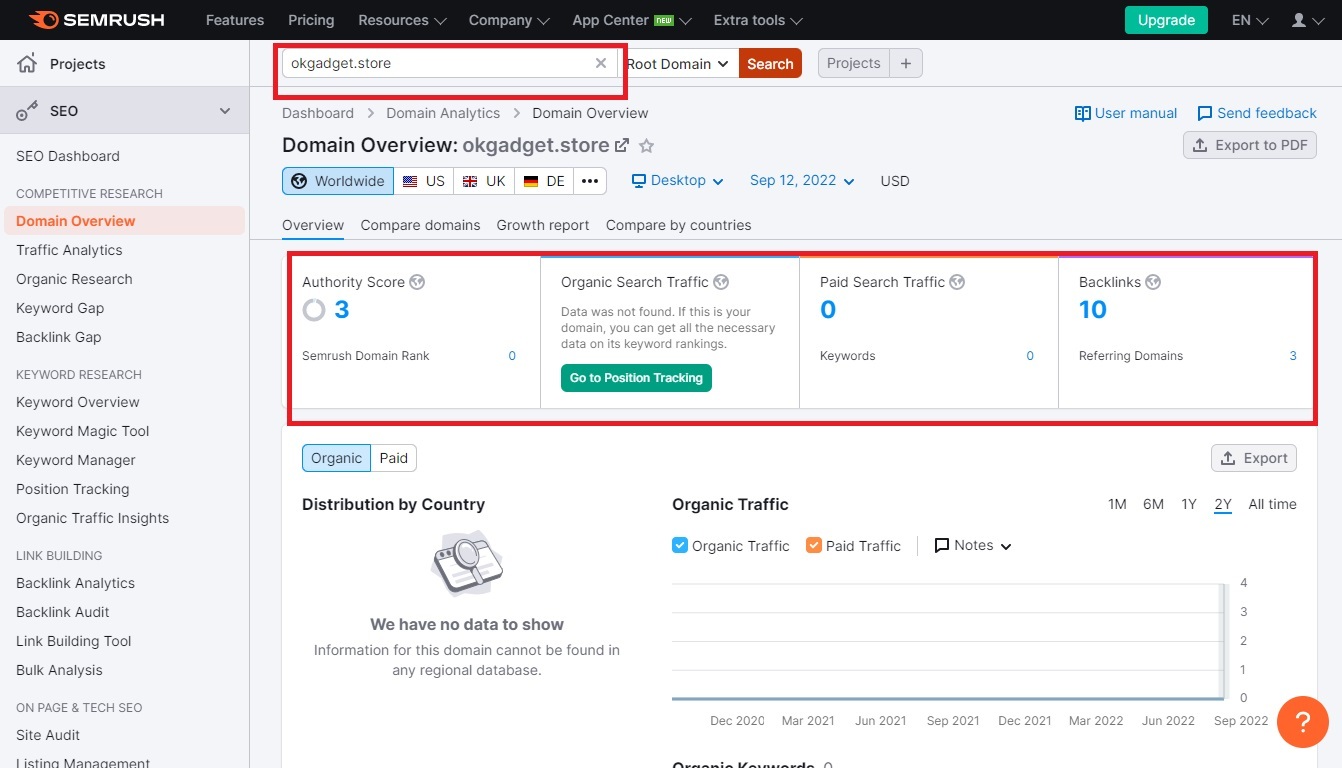Click the Upgrade button
Viewport: 1342px width, 768px height.
point(1166,20)
